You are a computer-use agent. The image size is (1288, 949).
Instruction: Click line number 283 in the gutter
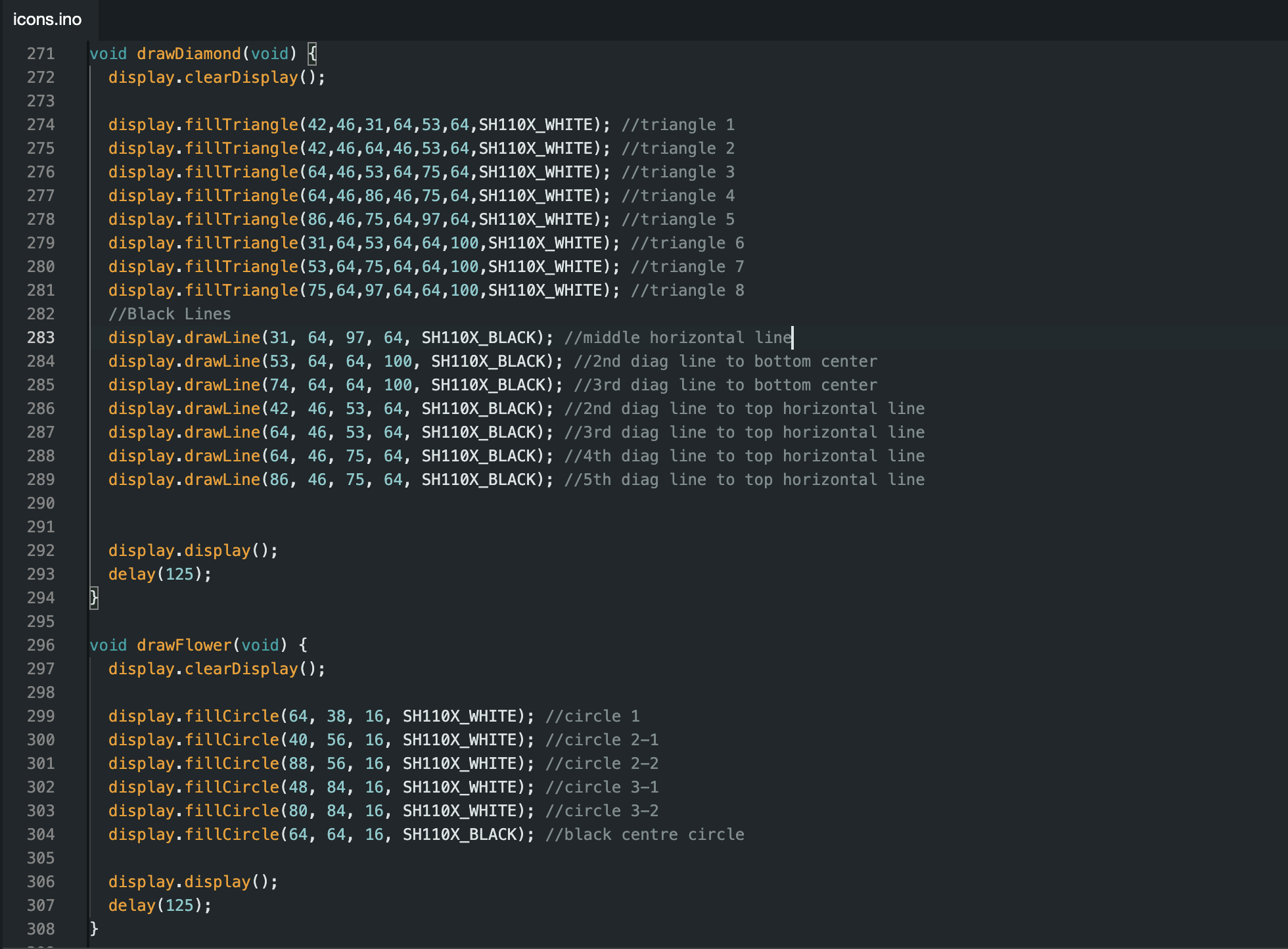tap(40, 337)
